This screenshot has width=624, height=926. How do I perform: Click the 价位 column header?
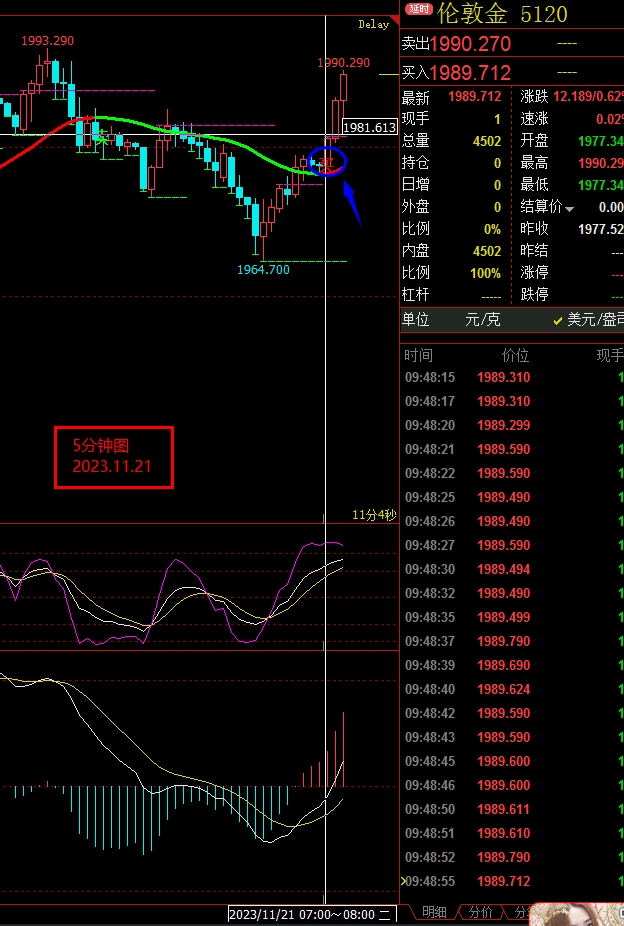pyautogui.click(x=515, y=356)
